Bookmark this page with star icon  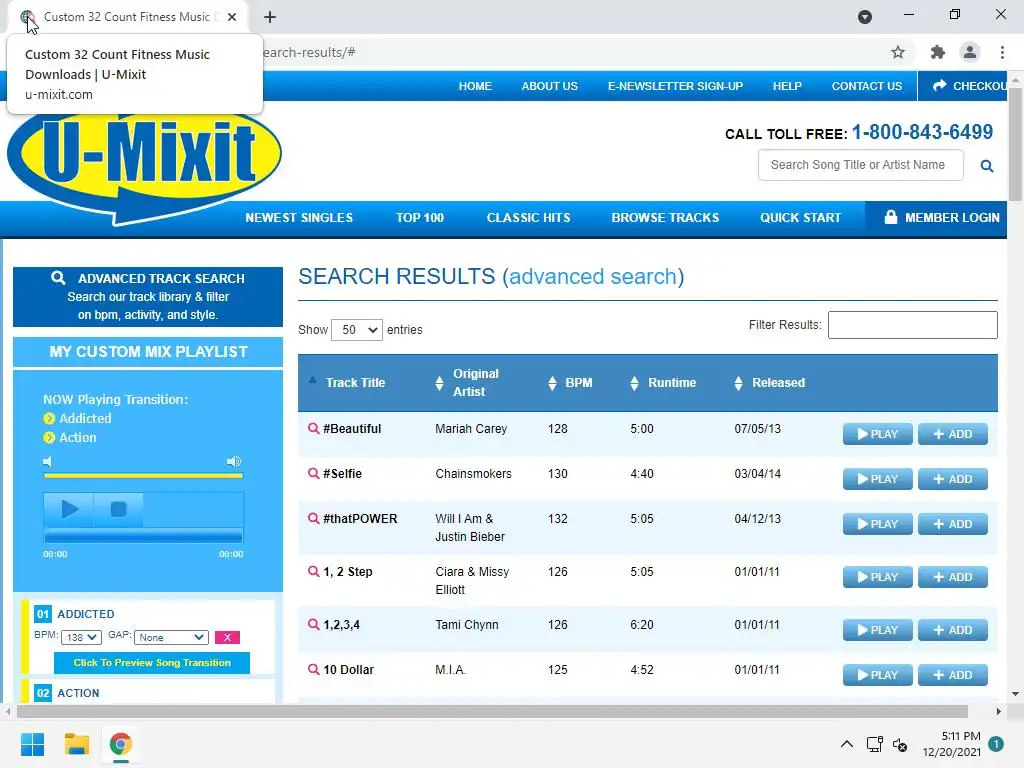(x=898, y=52)
